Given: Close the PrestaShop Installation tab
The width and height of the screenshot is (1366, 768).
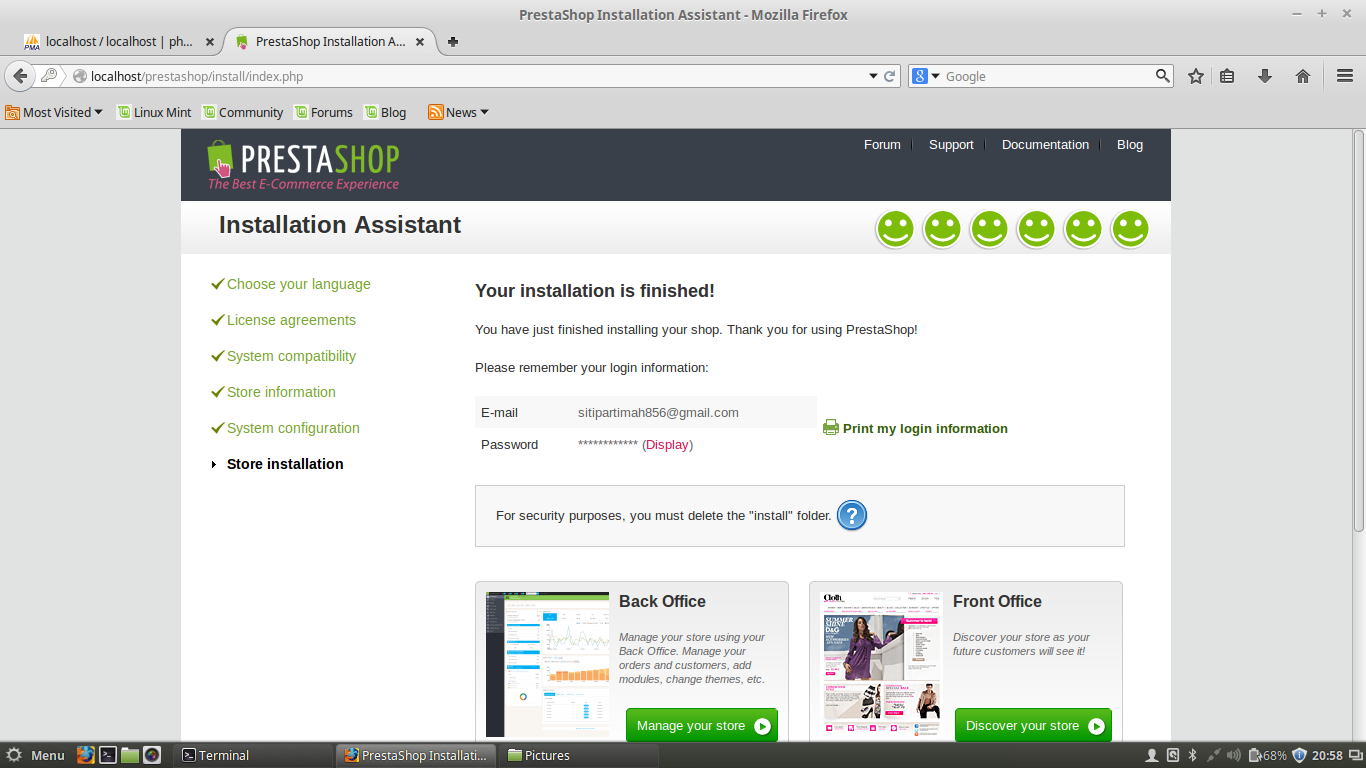Looking at the screenshot, I should pos(420,42).
